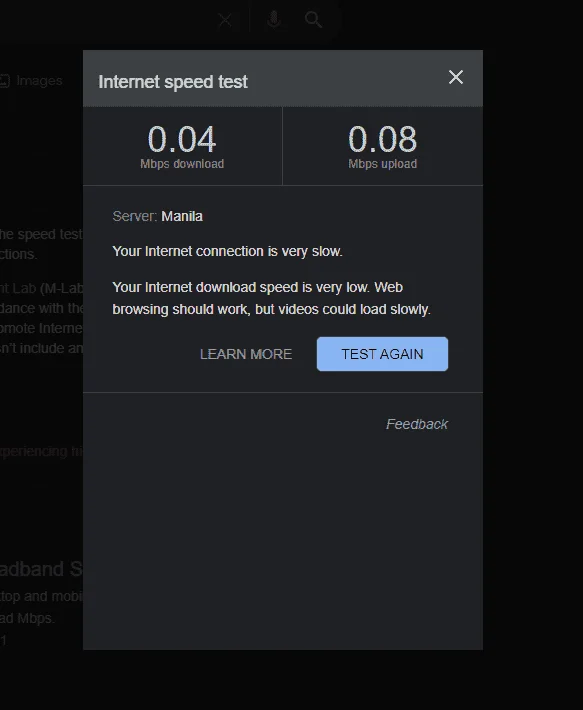
Task: Click the 'videos could load slowly' message
Action: (354, 309)
